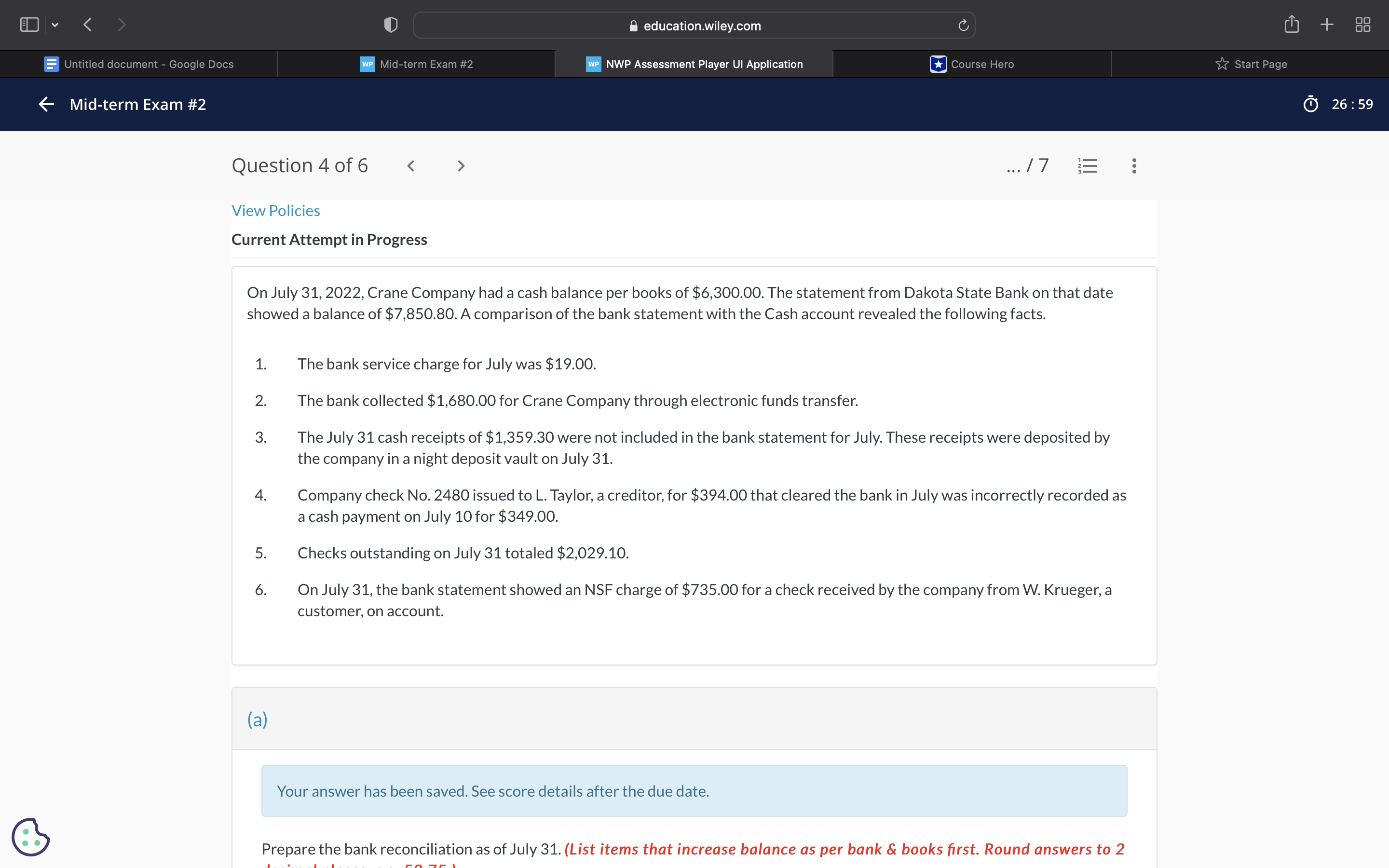Show the tab overview grid icon

[1362, 25]
